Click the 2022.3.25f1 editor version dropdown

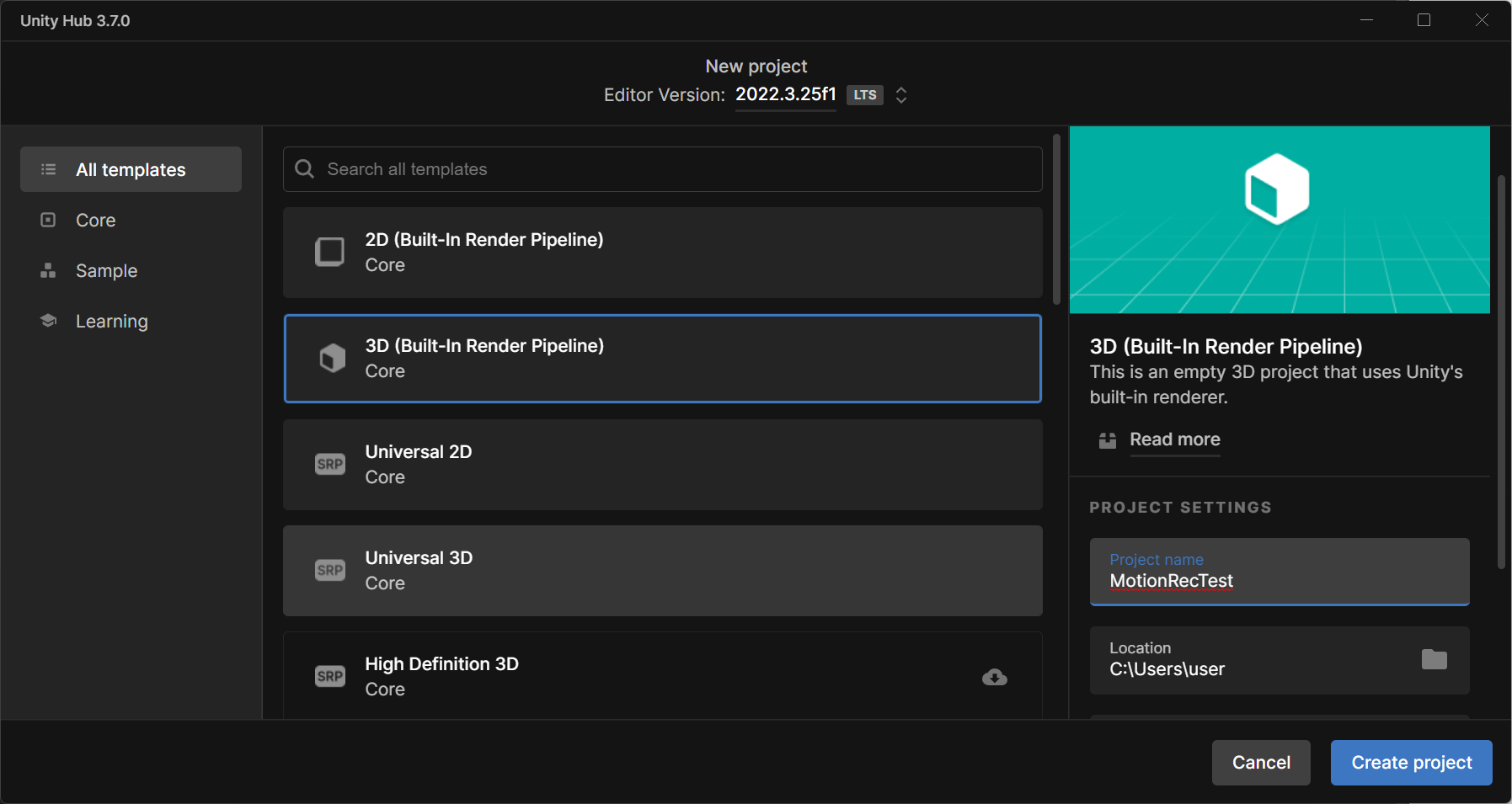785,94
